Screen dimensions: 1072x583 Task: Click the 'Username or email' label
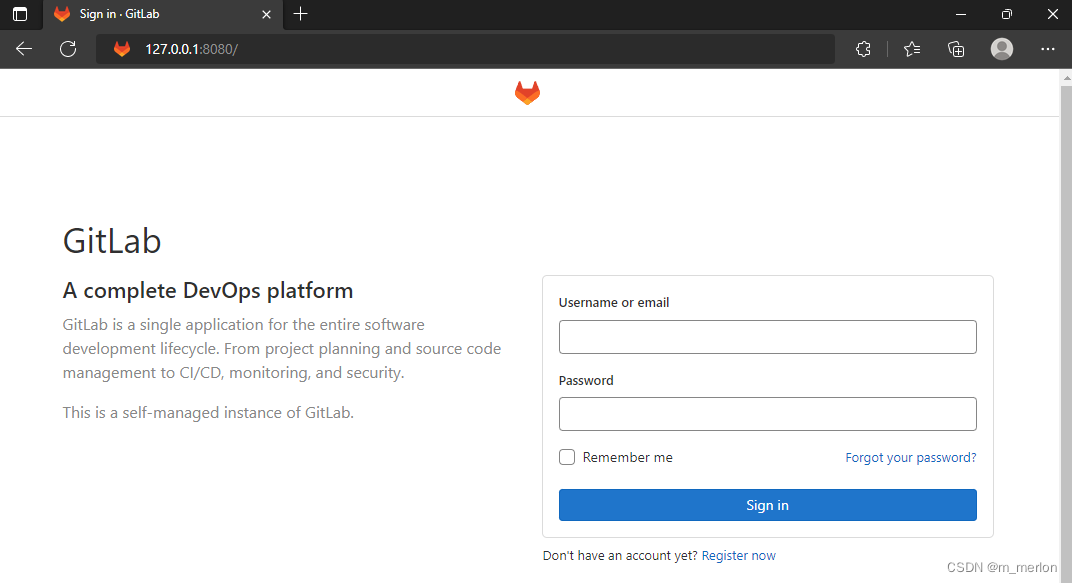(x=614, y=303)
